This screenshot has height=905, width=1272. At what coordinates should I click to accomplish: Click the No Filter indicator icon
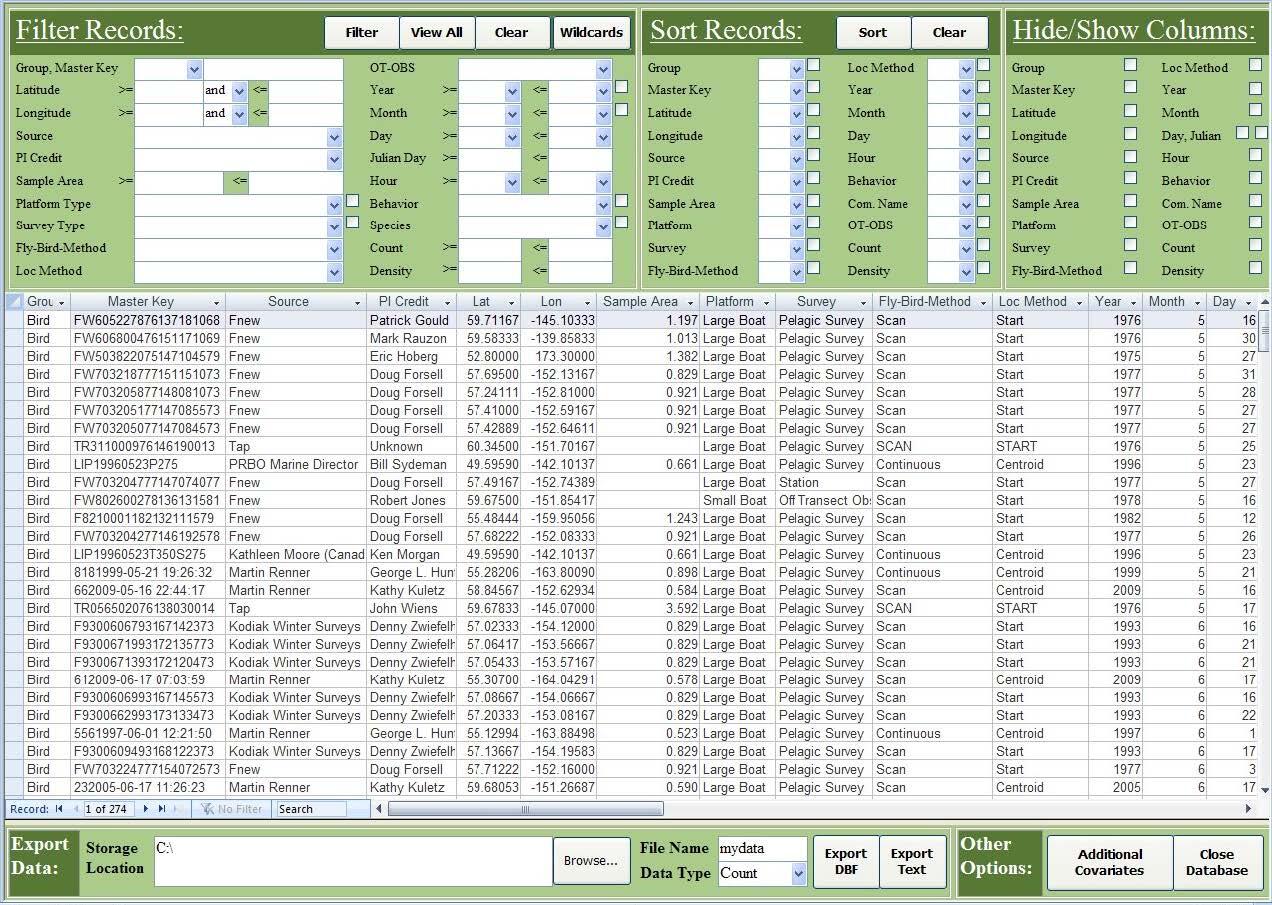click(x=208, y=809)
